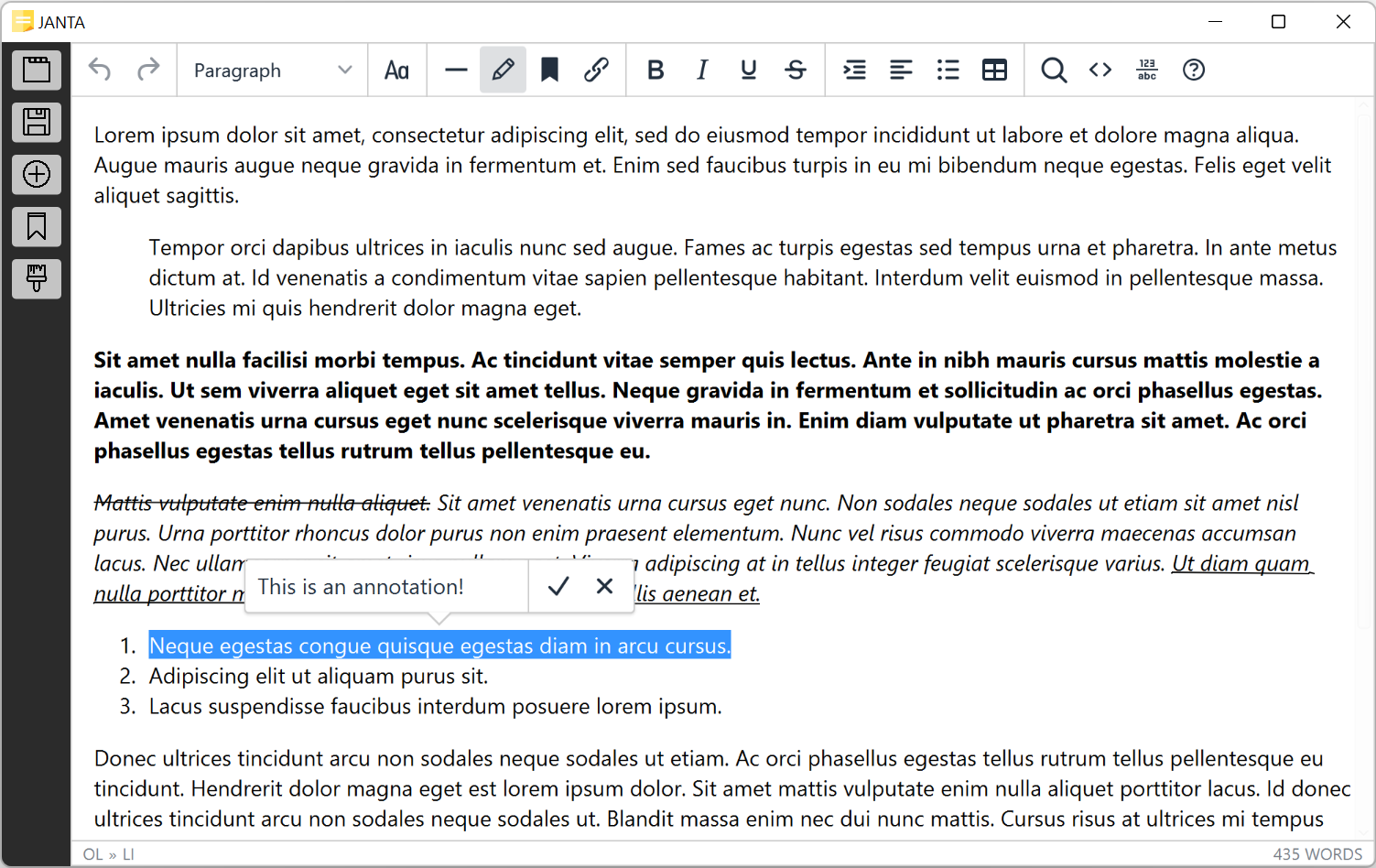The image size is (1376, 868).
Task: Click list item Lacus suspendisse faucibus
Action: pyautogui.click(x=436, y=706)
